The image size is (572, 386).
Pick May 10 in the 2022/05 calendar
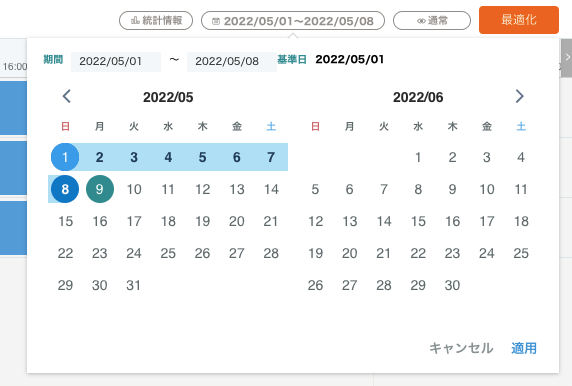134,189
